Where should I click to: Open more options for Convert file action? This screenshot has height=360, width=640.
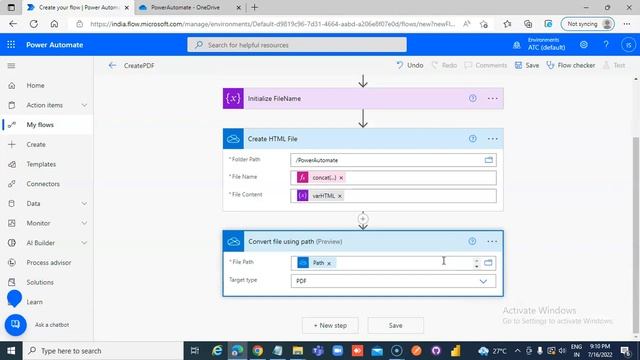point(492,241)
